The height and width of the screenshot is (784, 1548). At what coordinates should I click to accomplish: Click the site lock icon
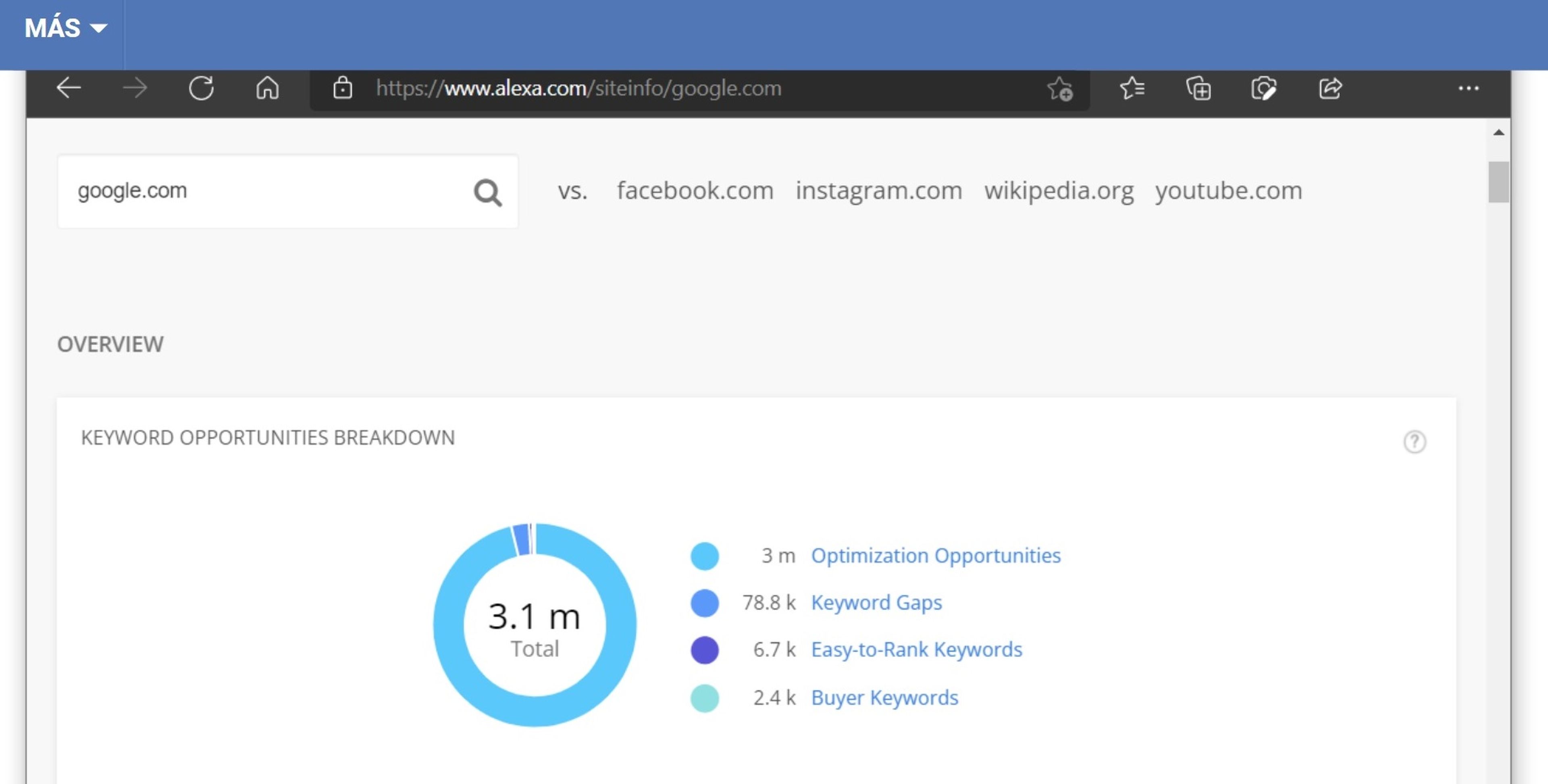click(343, 88)
